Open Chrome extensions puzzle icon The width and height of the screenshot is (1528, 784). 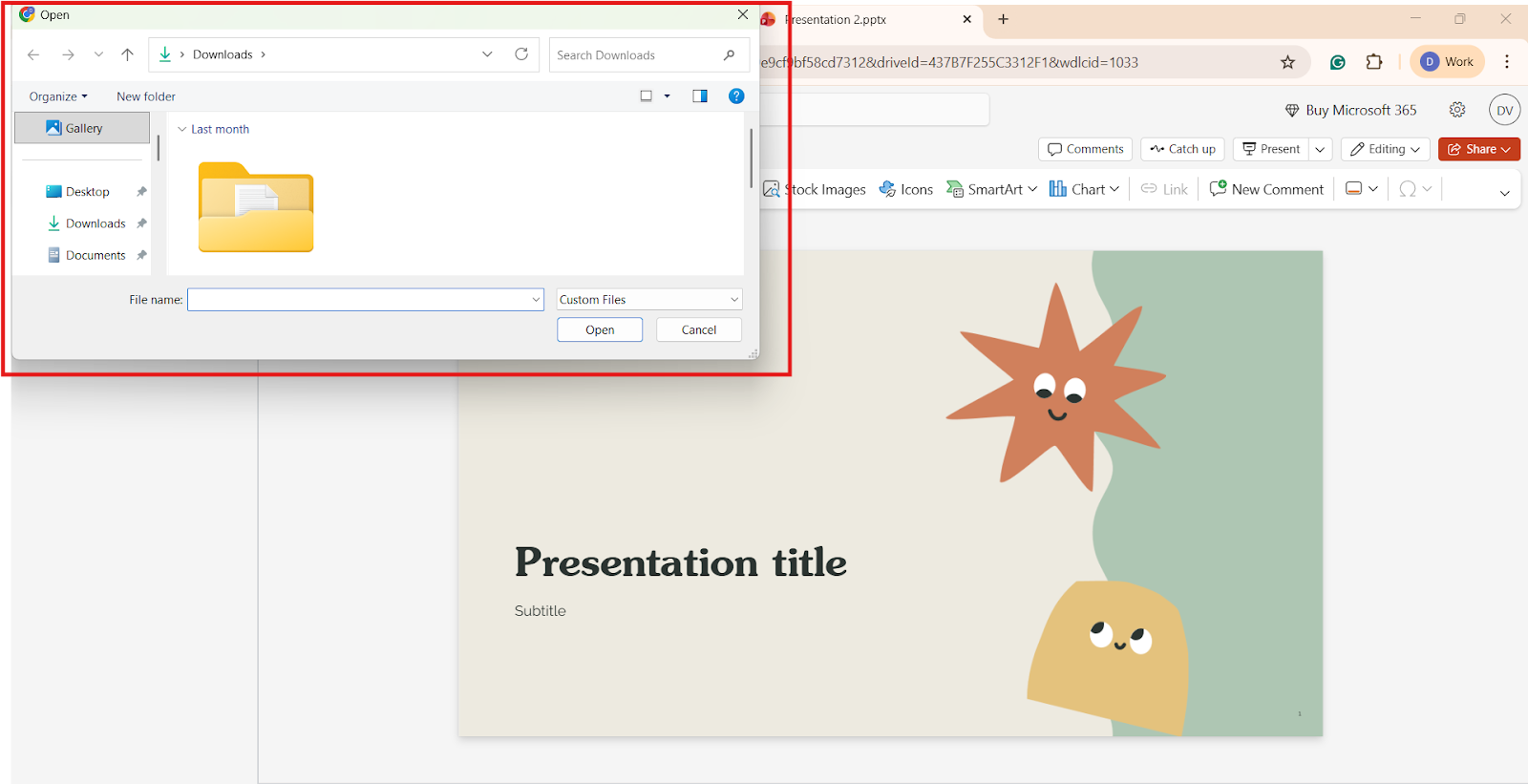tap(1374, 62)
